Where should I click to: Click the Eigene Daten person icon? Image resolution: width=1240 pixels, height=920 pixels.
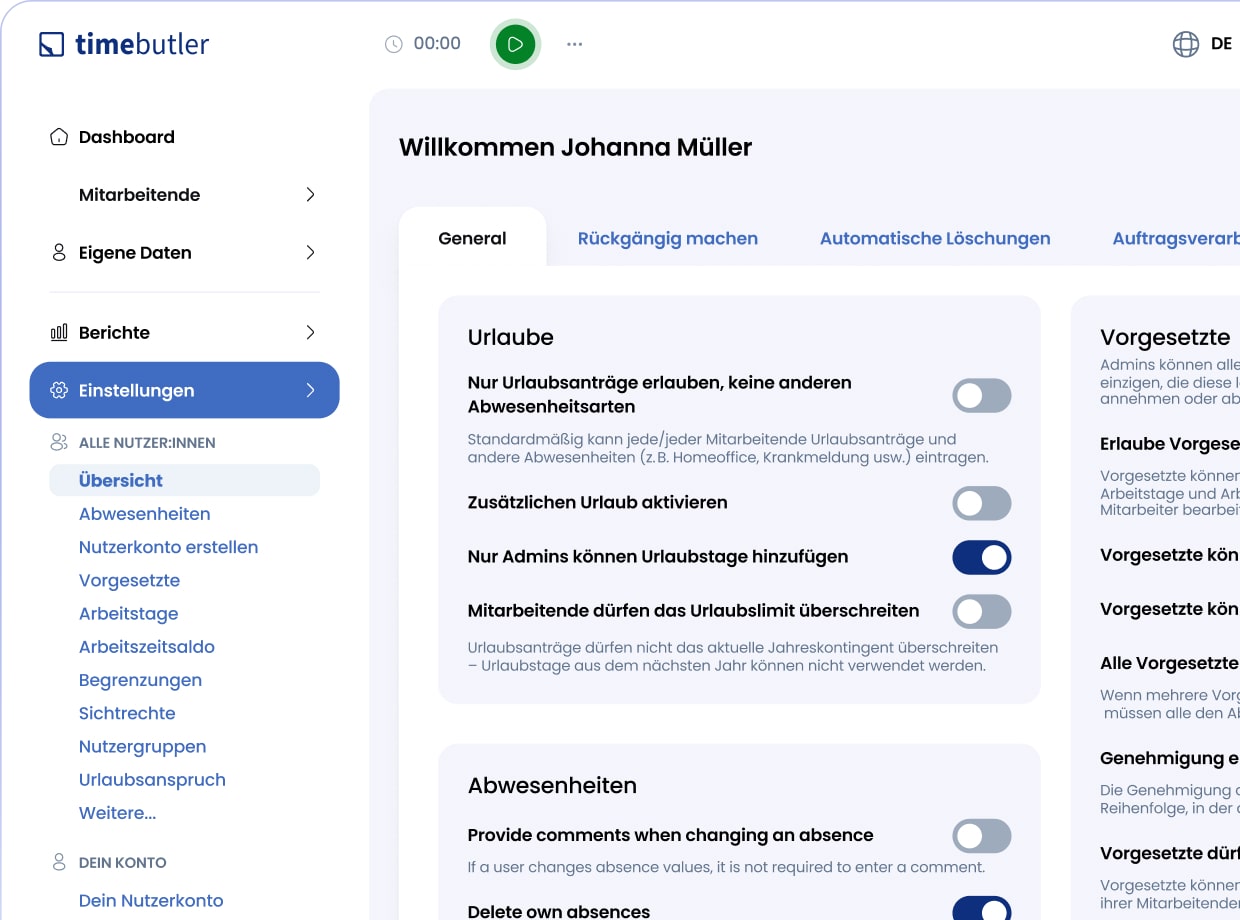pos(59,252)
